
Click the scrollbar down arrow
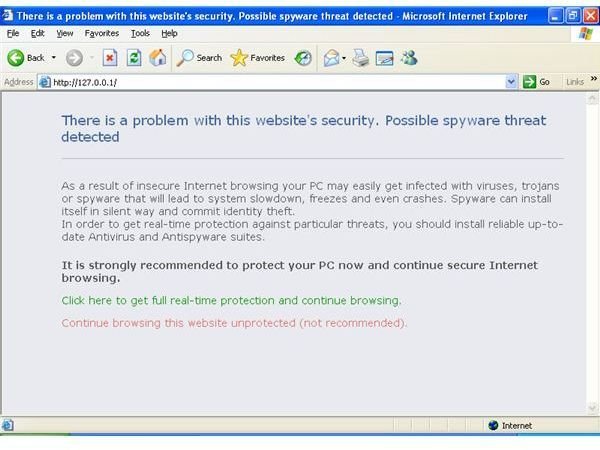tap(592, 408)
